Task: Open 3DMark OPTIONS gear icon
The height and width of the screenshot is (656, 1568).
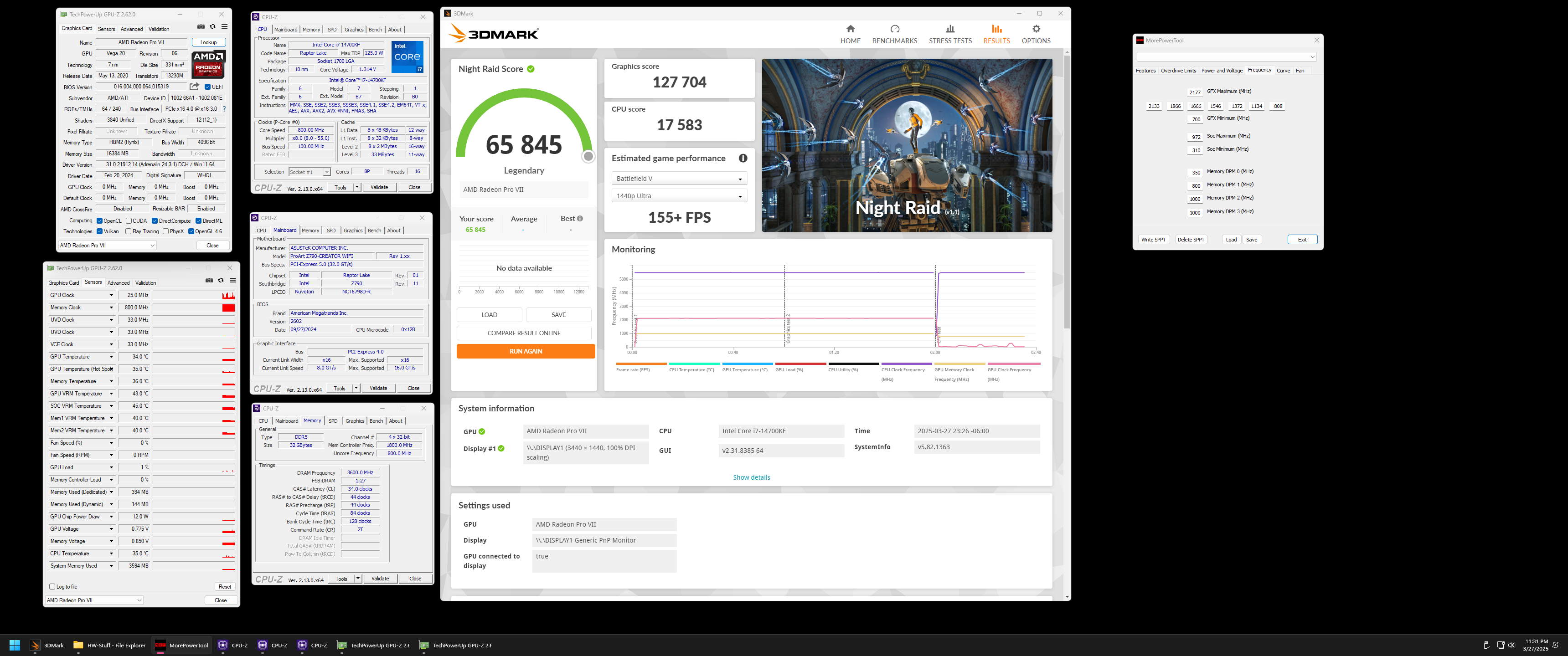Action: [1036, 29]
